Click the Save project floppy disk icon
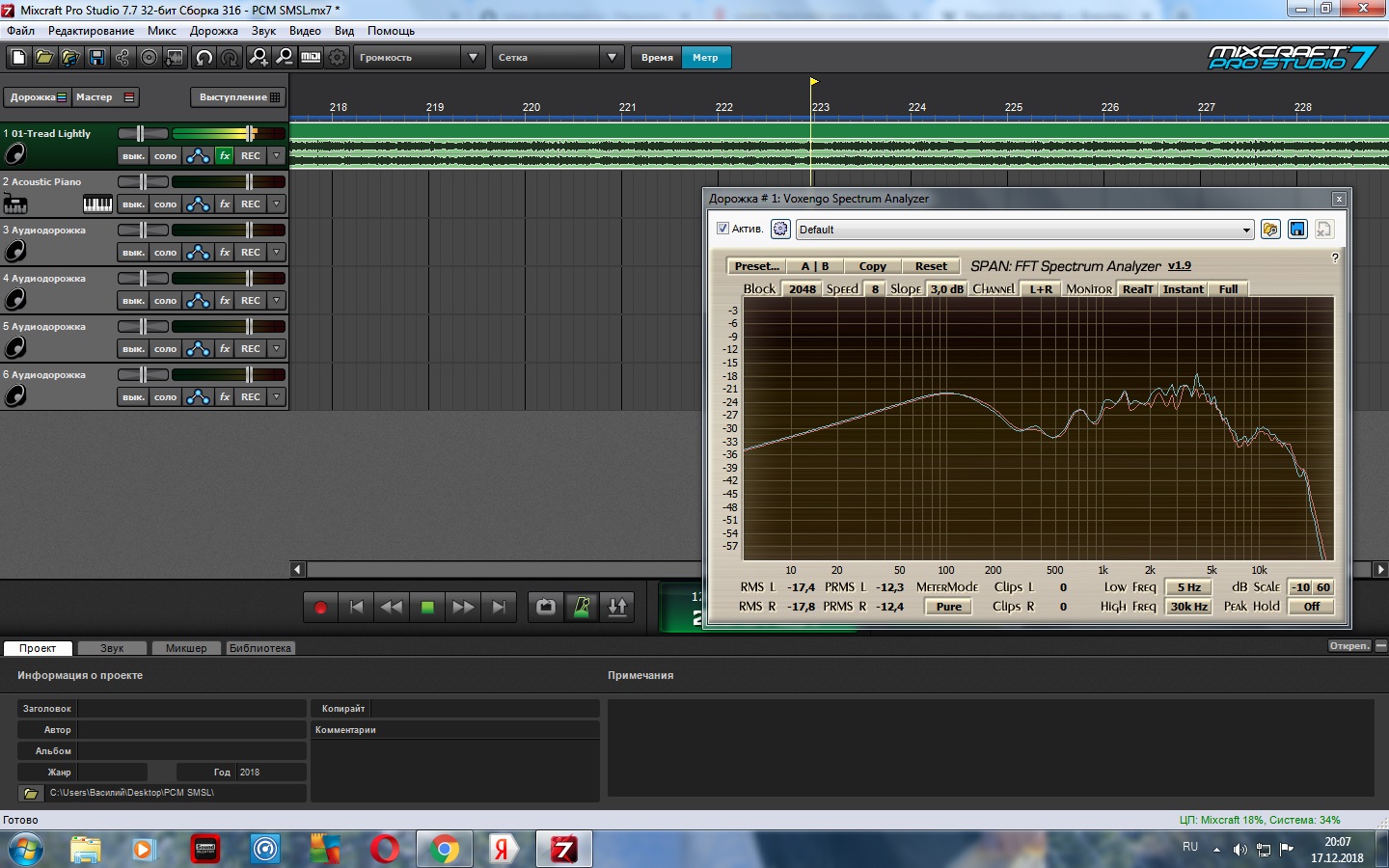Screen dimensions: 1389x868 coord(96,58)
